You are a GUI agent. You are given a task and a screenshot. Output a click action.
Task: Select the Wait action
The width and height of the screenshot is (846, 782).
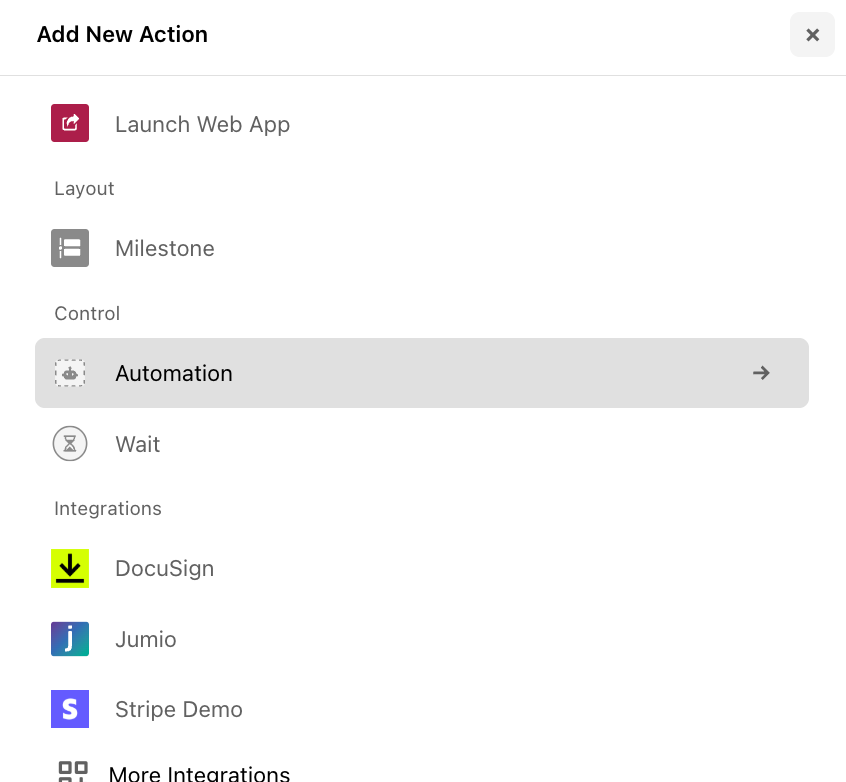tap(137, 443)
